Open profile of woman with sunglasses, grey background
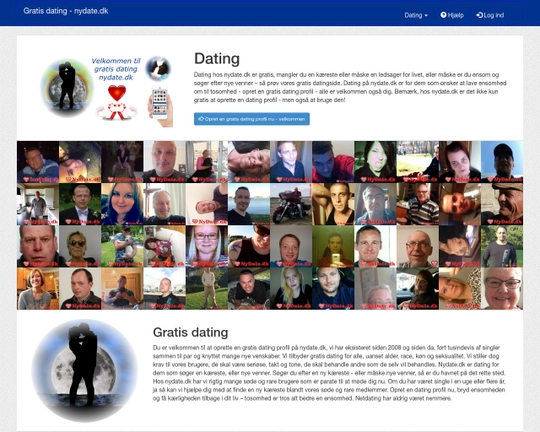The image size is (540, 432). click(80, 246)
